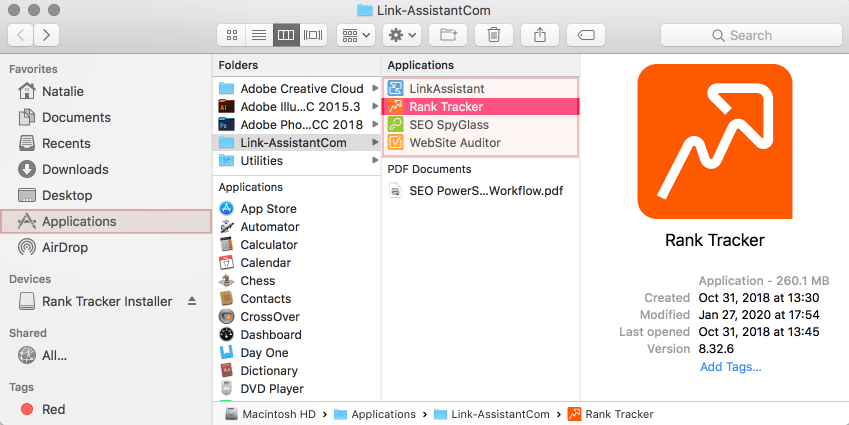The height and width of the screenshot is (425, 849).
Task: Create a new folder from the toolbar
Action: coord(448,35)
